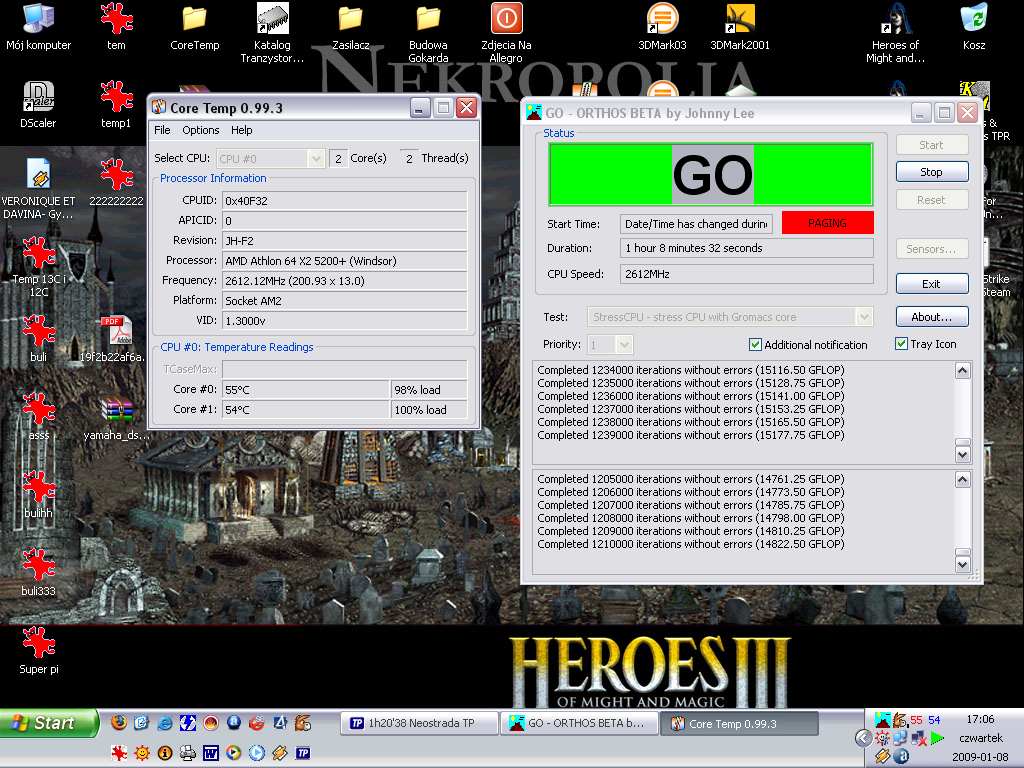This screenshot has height=768, width=1024.
Task: Click the Core #0 temperature 55°C
Action: (x=306, y=390)
